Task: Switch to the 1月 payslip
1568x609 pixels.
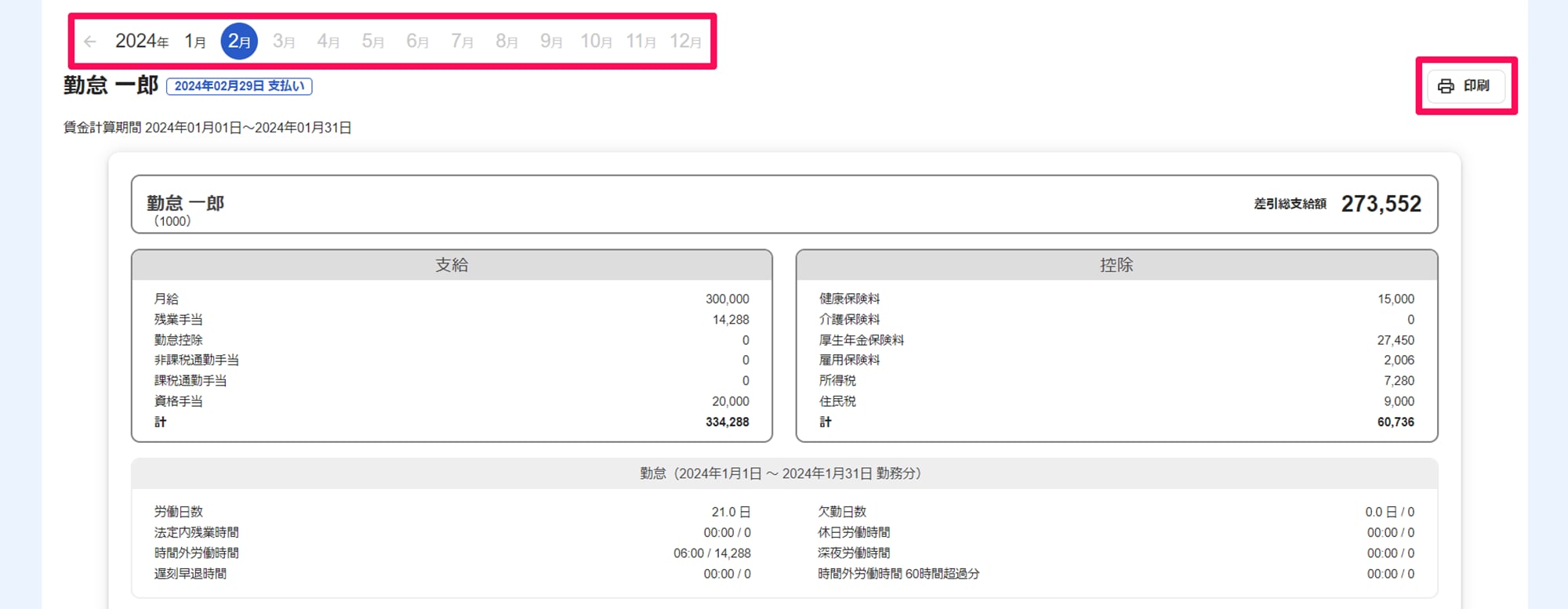Action: [195, 42]
